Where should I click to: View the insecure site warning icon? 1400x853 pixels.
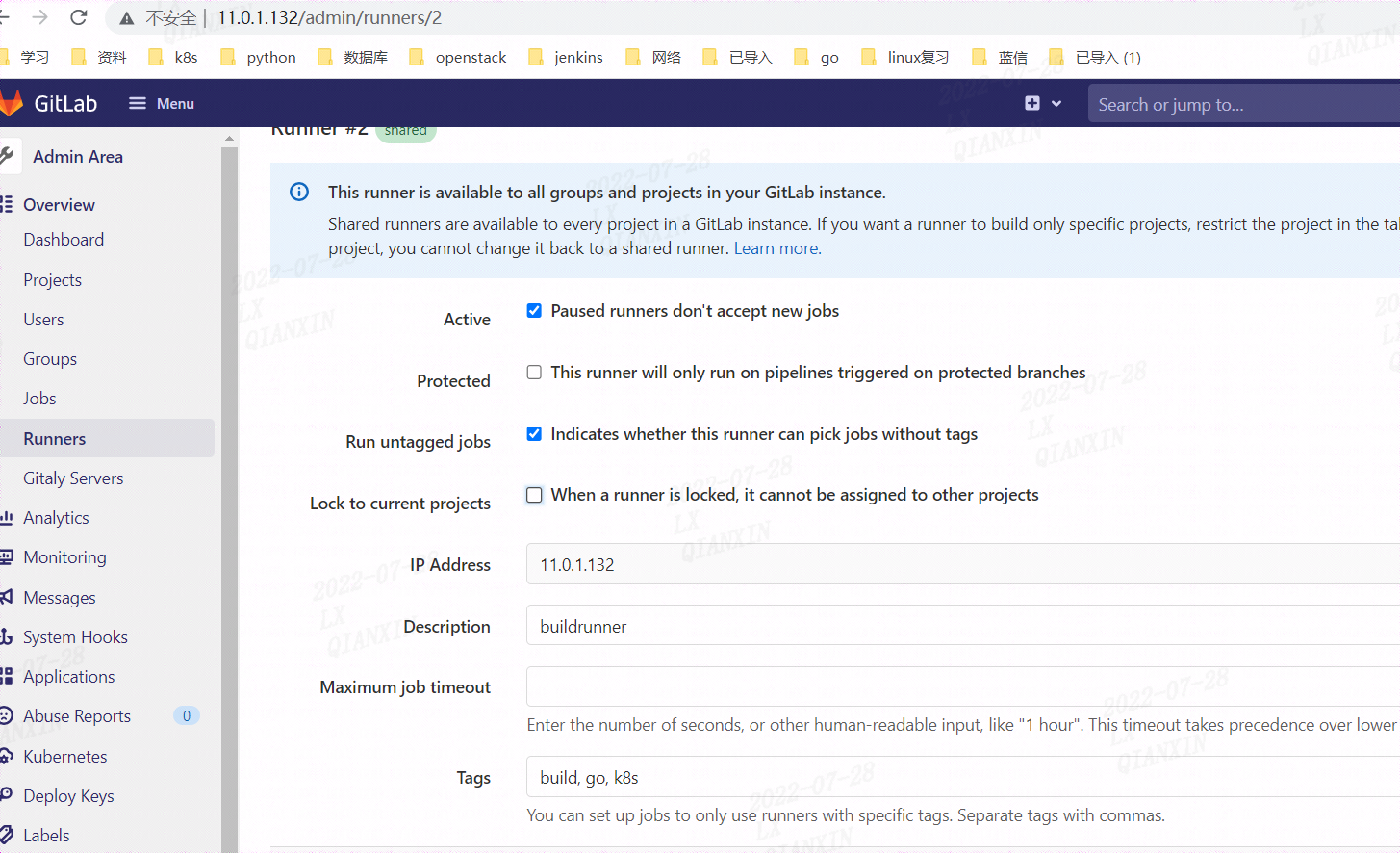(x=126, y=18)
